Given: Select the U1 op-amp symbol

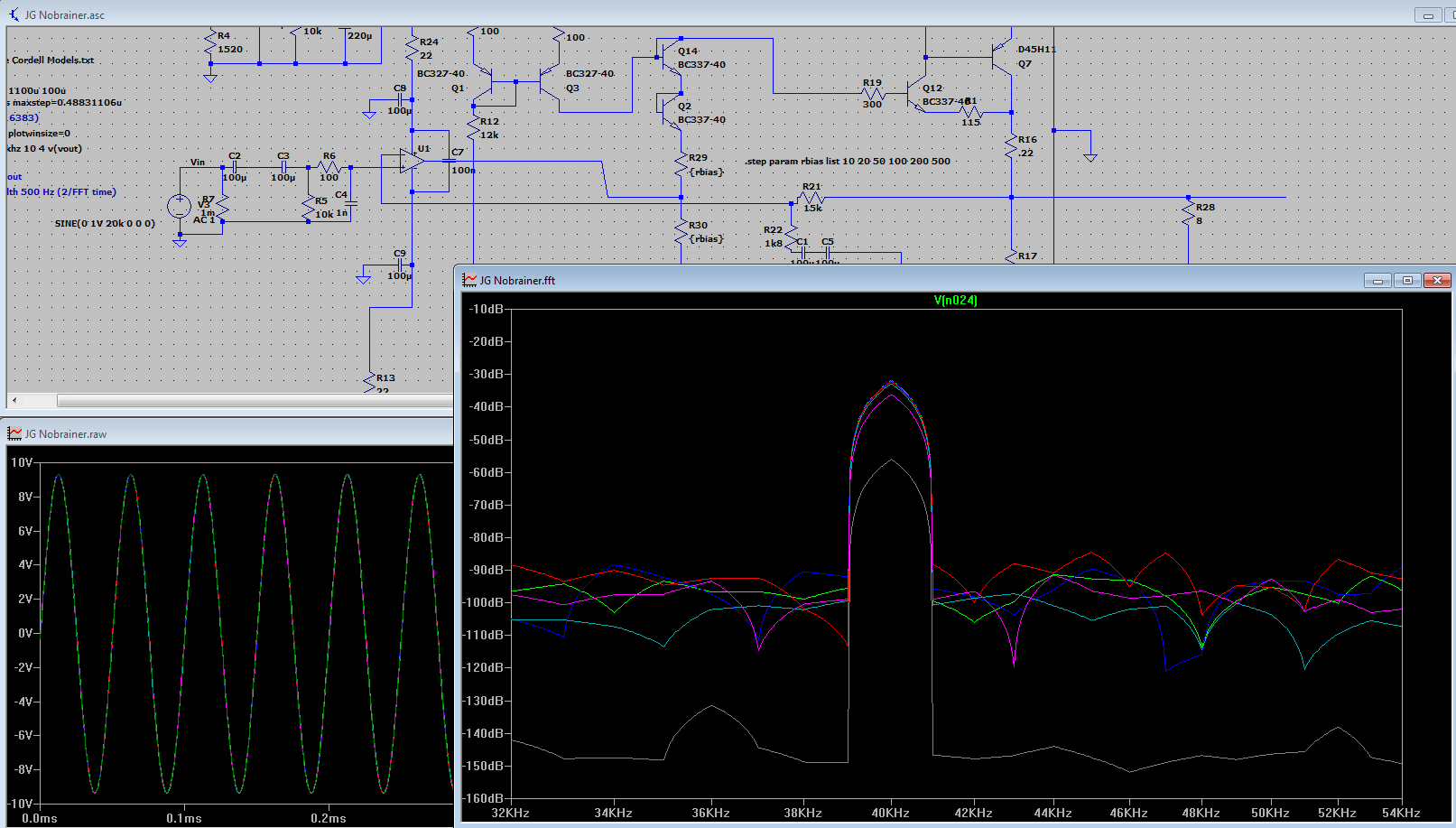Looking at the screenshot, I should 413,161.
